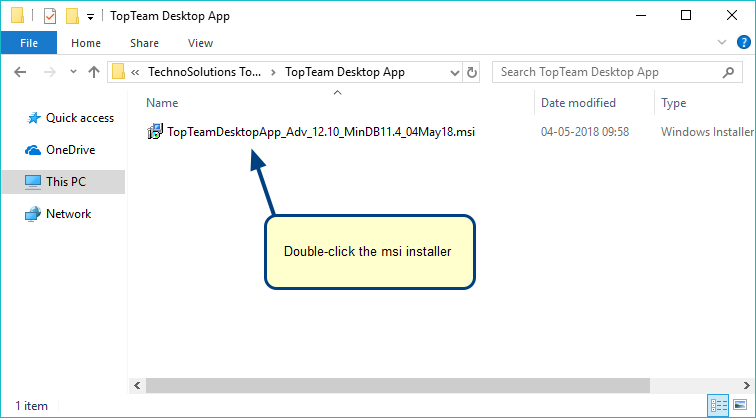Minimize the TopTeam Desktop App window

(641, 16)
